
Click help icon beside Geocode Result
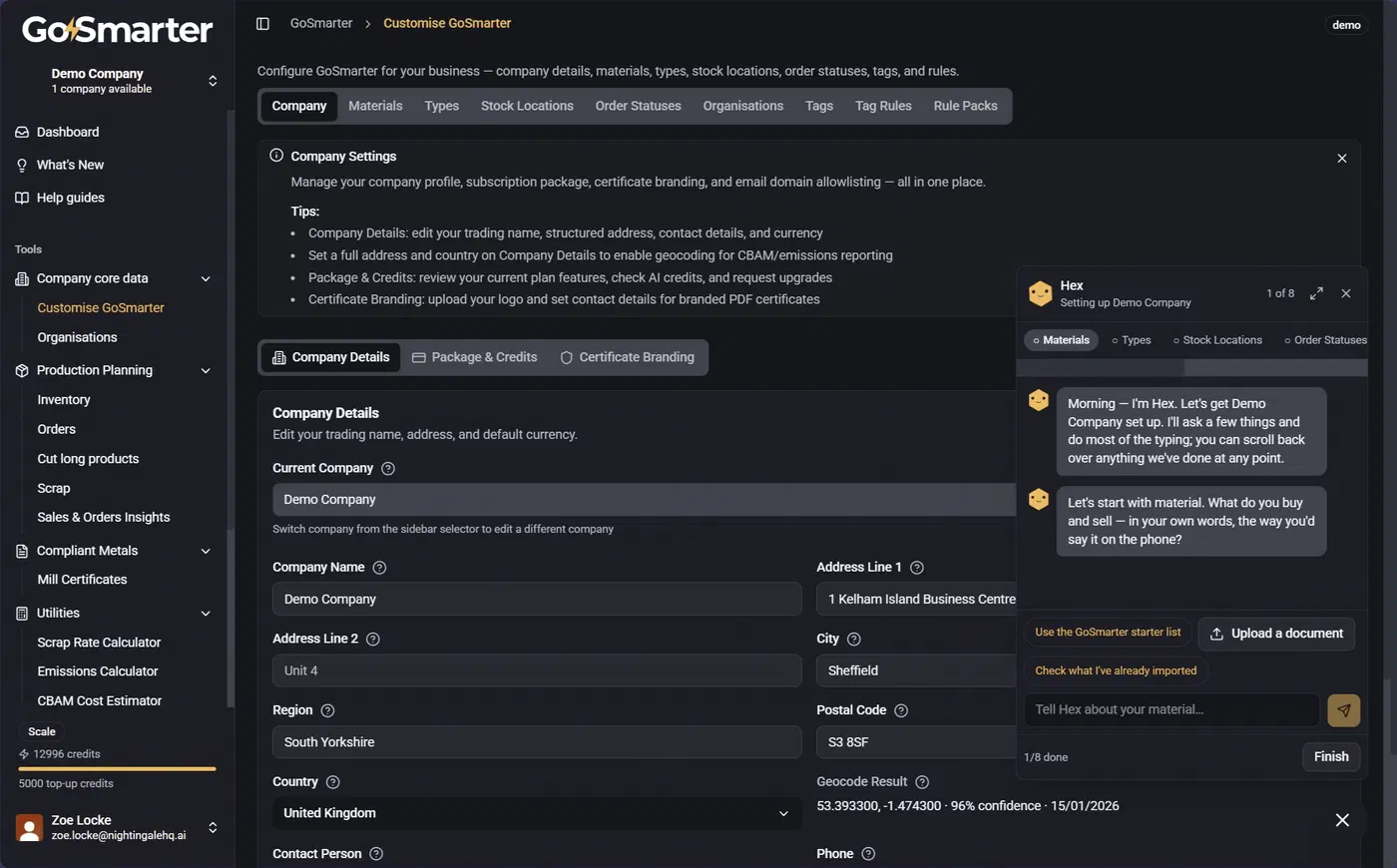point(922,782)
